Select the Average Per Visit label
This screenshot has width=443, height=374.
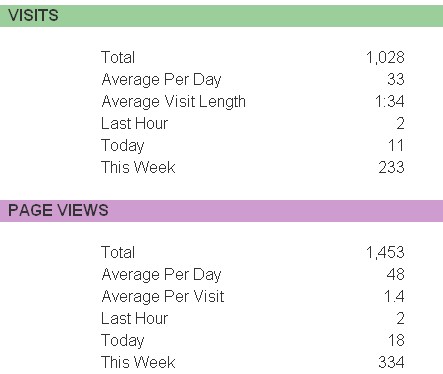tap(163, 296)
